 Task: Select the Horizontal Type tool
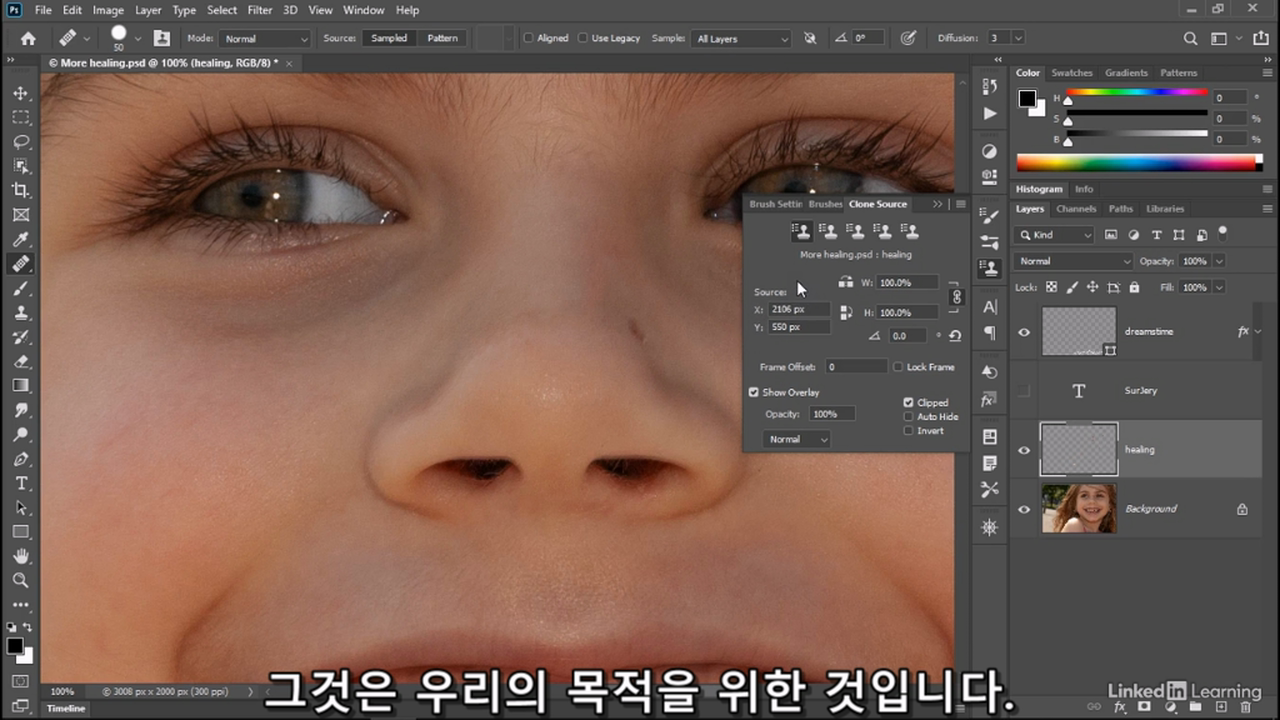coord(21,483)
